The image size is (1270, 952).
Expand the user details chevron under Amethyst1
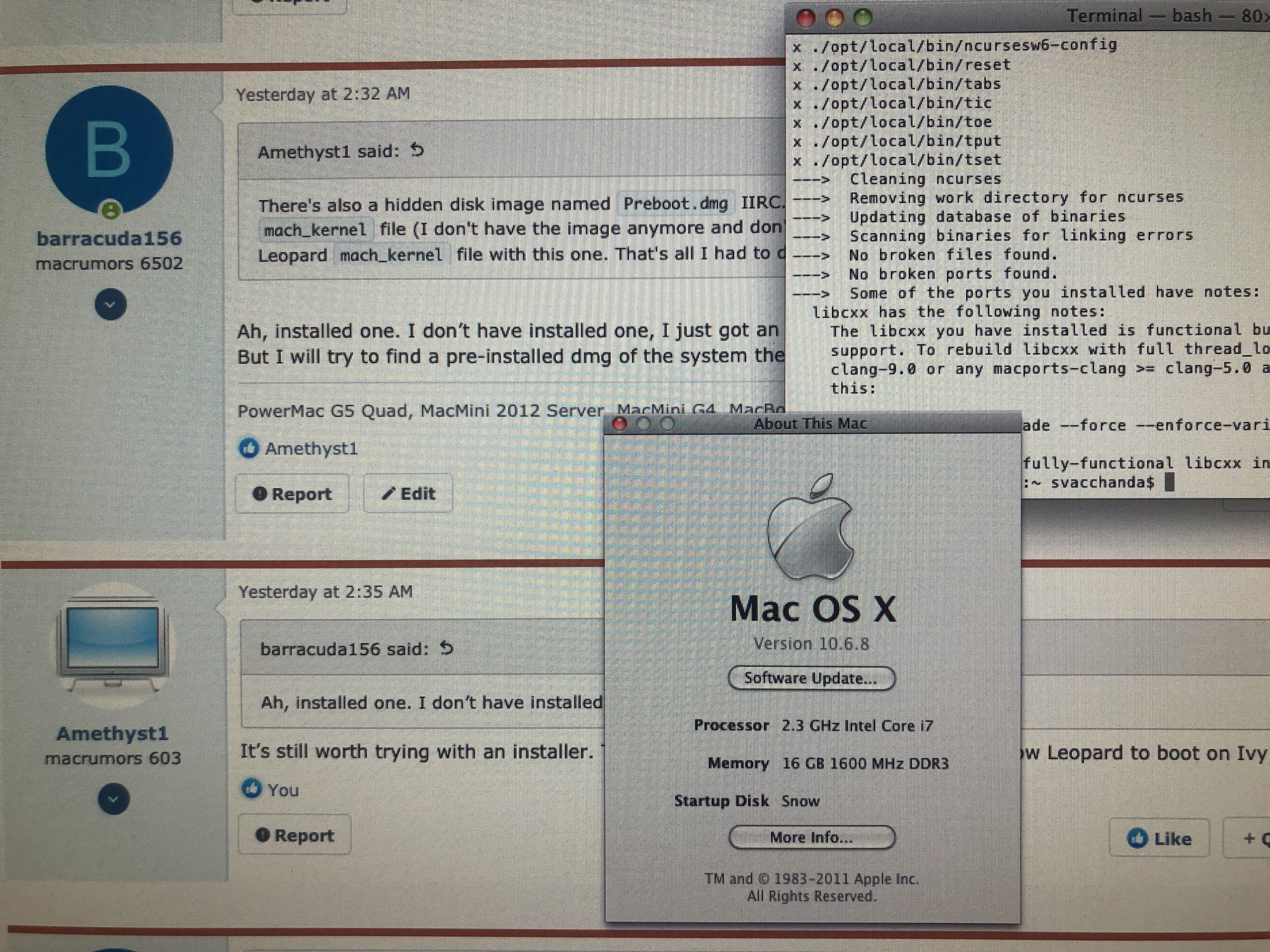pyautogui.click(x=114, y=799)
